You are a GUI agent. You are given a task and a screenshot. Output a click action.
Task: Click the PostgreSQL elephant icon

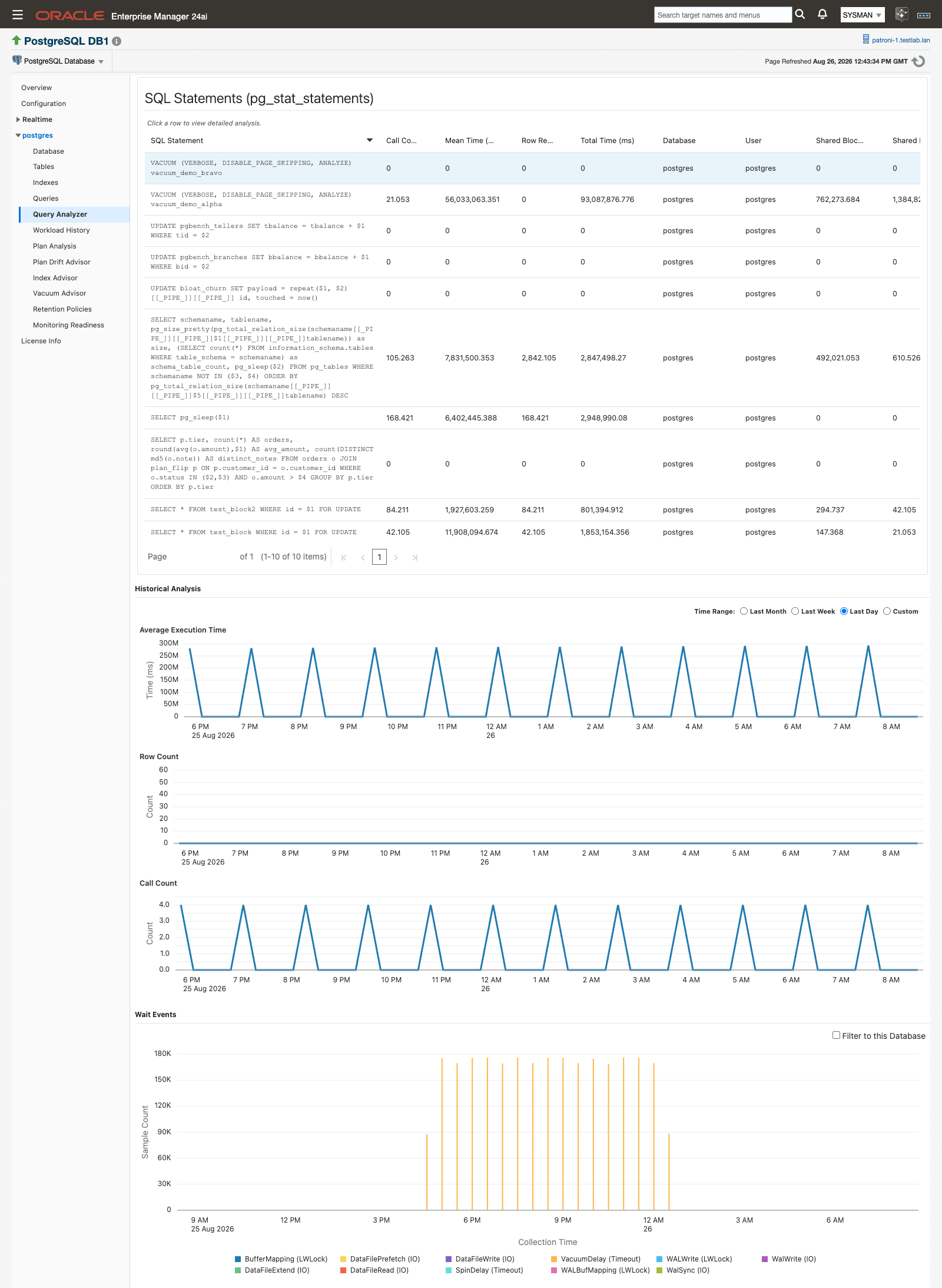pos(17,60)
